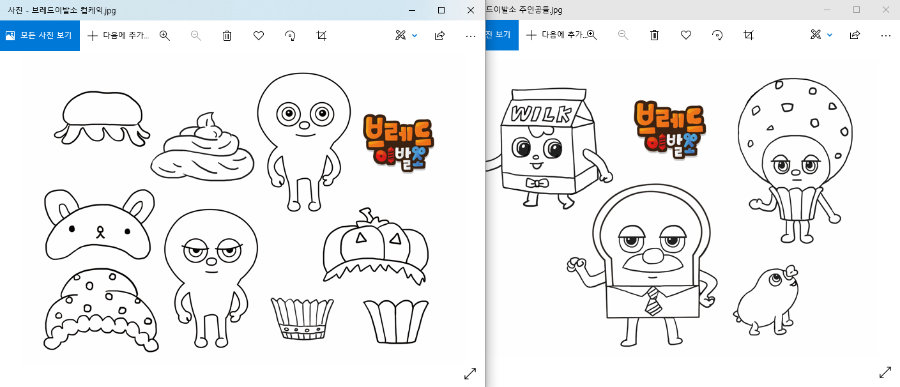Enter full screen in the right window
The image size is (900, 387).
click(886, 372)
